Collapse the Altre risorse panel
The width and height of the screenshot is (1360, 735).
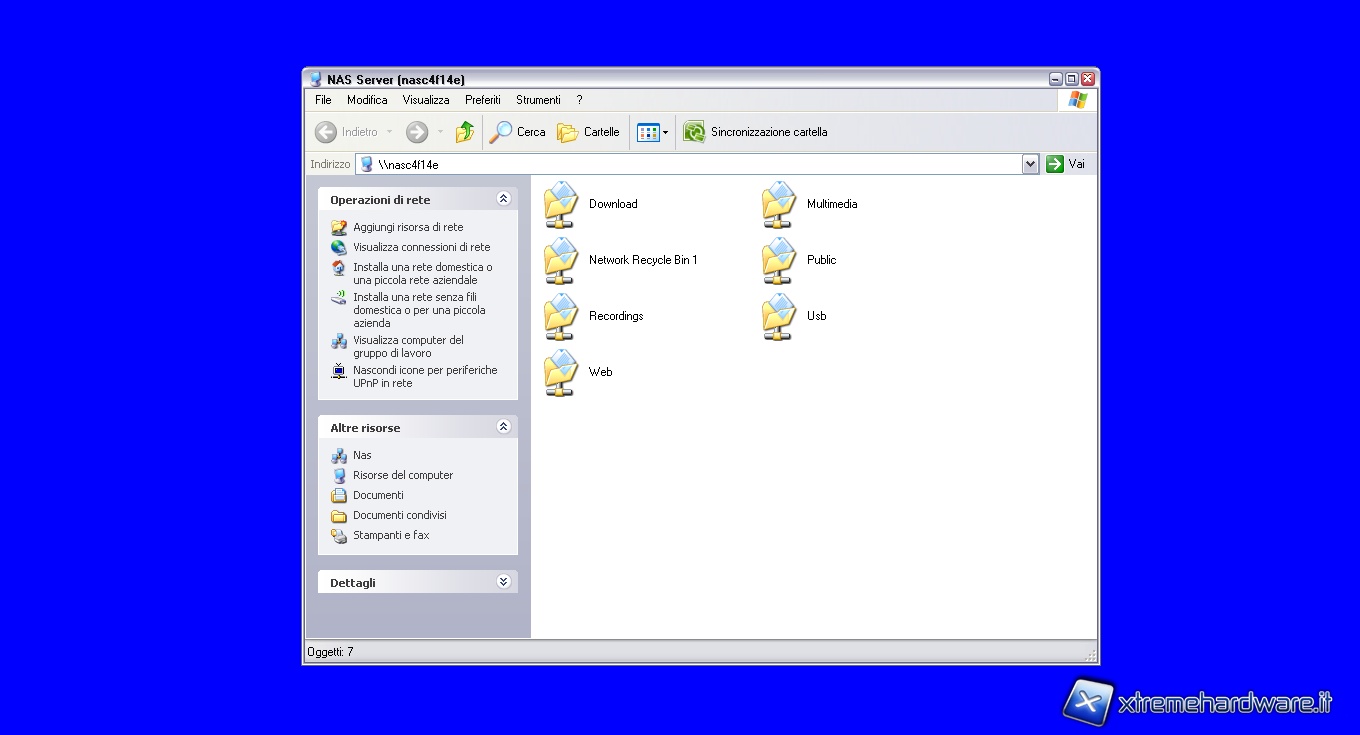click(x=503, y=427)
